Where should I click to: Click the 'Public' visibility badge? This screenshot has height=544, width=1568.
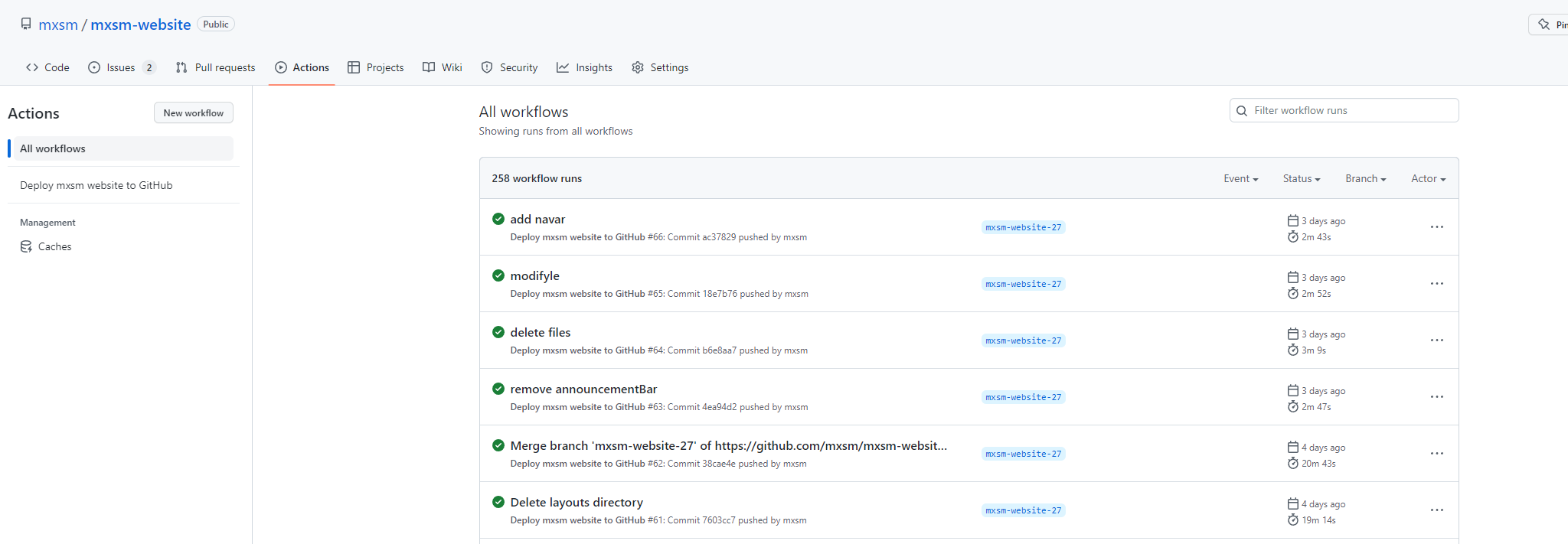216,24
